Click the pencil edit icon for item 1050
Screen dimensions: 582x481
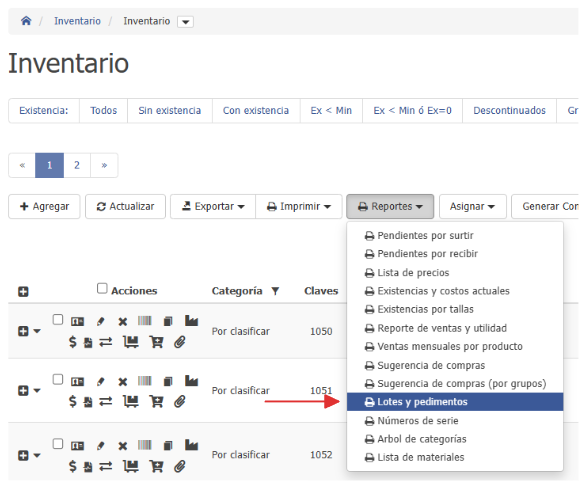coord(100,321)
